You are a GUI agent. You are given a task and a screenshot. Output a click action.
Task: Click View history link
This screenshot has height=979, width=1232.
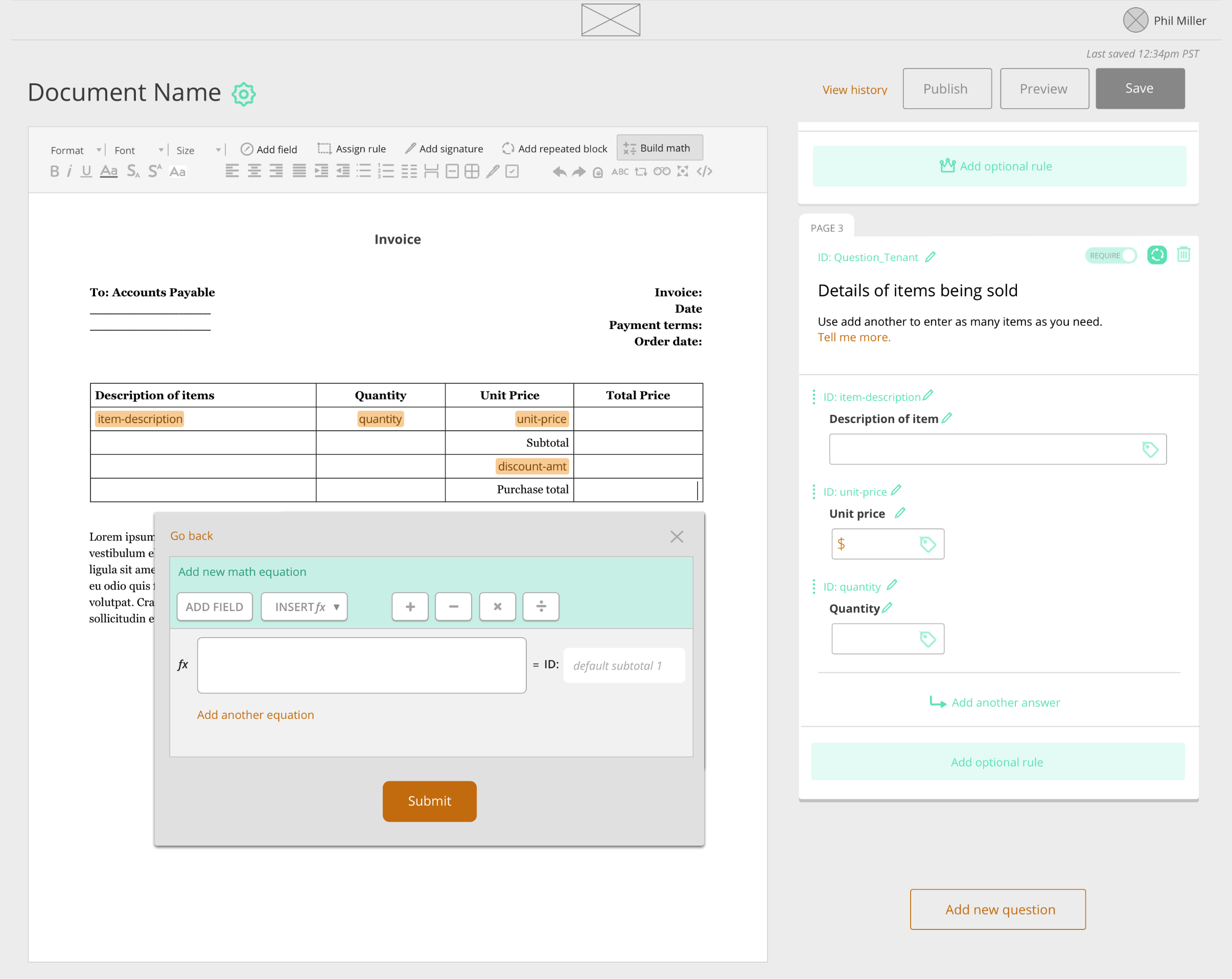854,90
